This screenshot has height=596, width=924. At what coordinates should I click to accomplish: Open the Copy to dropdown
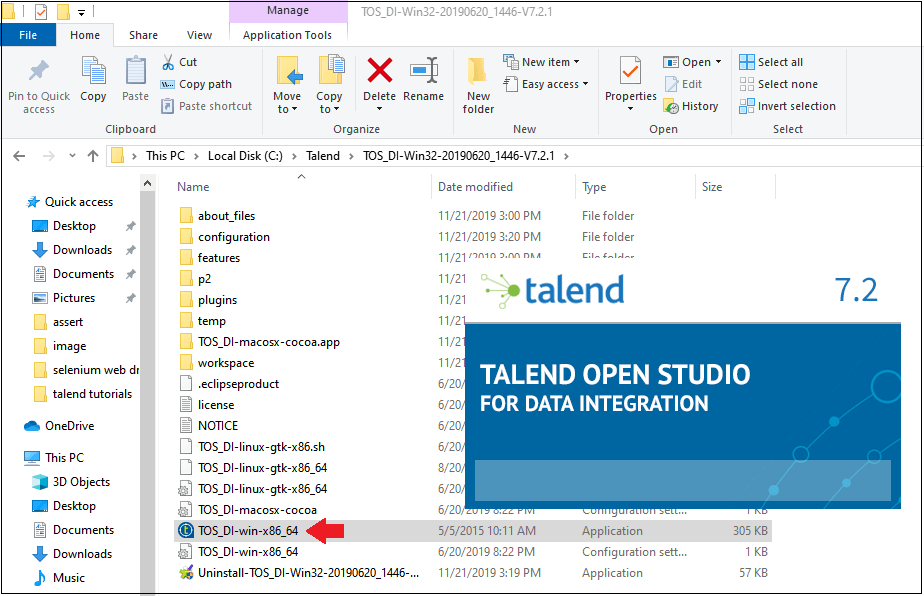[329, 85]
